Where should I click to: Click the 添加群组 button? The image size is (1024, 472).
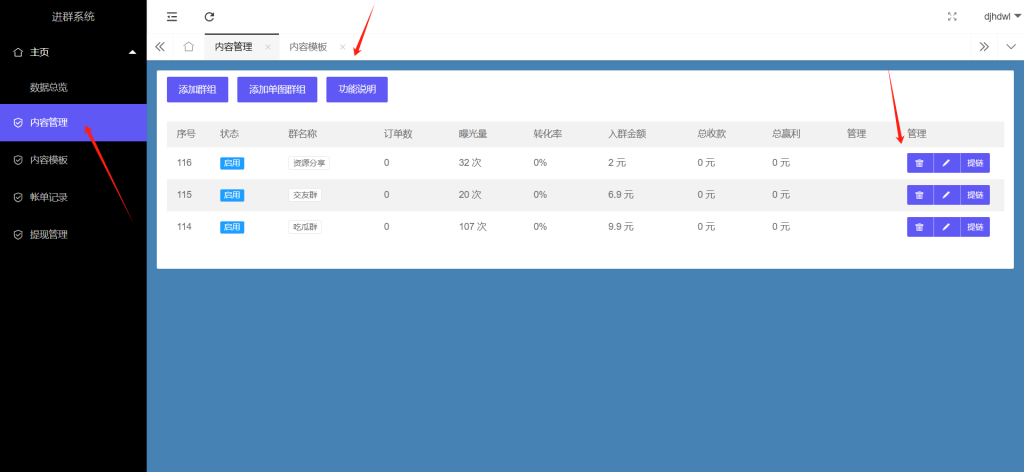coord(197,89)
